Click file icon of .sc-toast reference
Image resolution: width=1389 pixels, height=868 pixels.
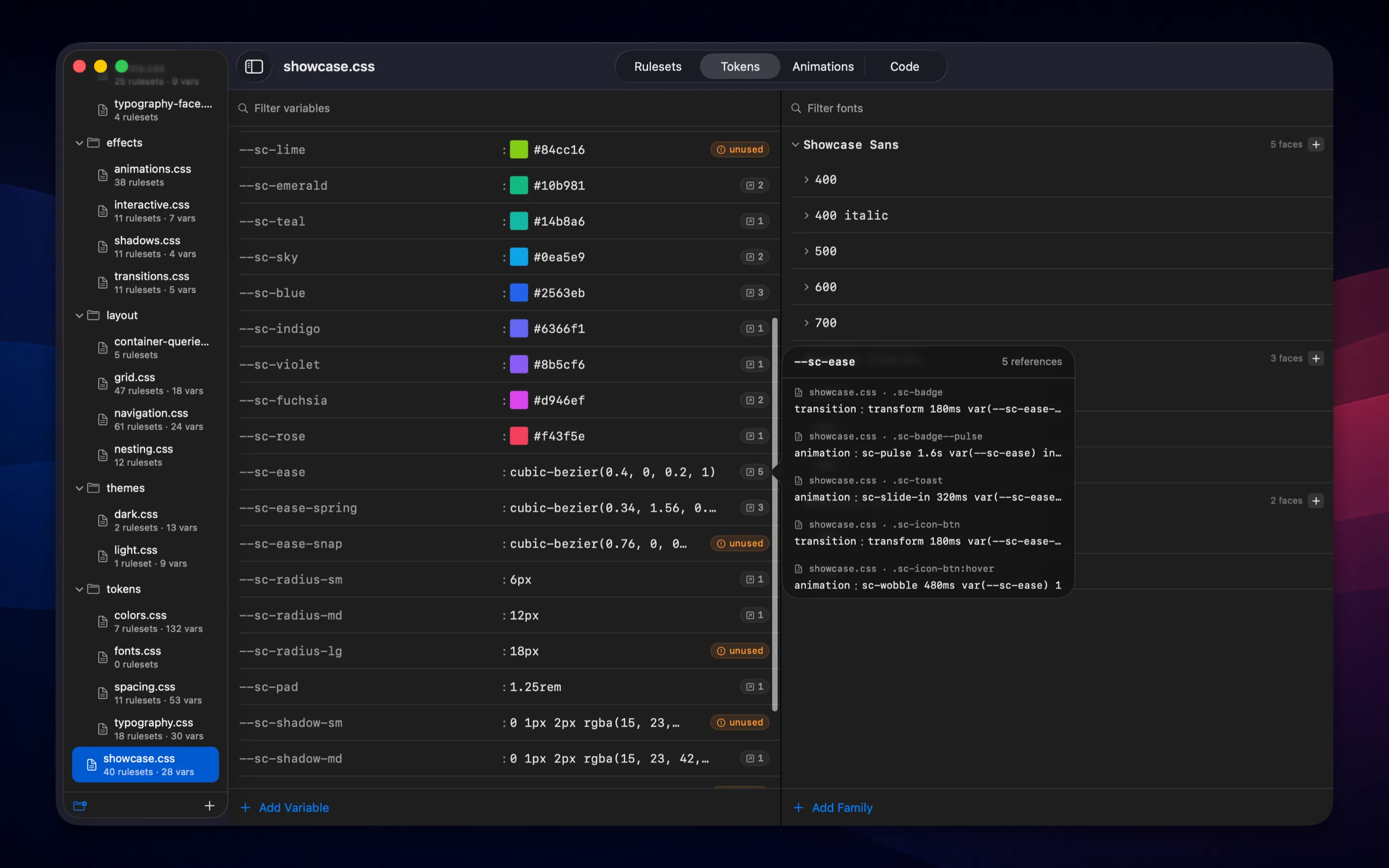pyautogui.click(x=798, y=480)
